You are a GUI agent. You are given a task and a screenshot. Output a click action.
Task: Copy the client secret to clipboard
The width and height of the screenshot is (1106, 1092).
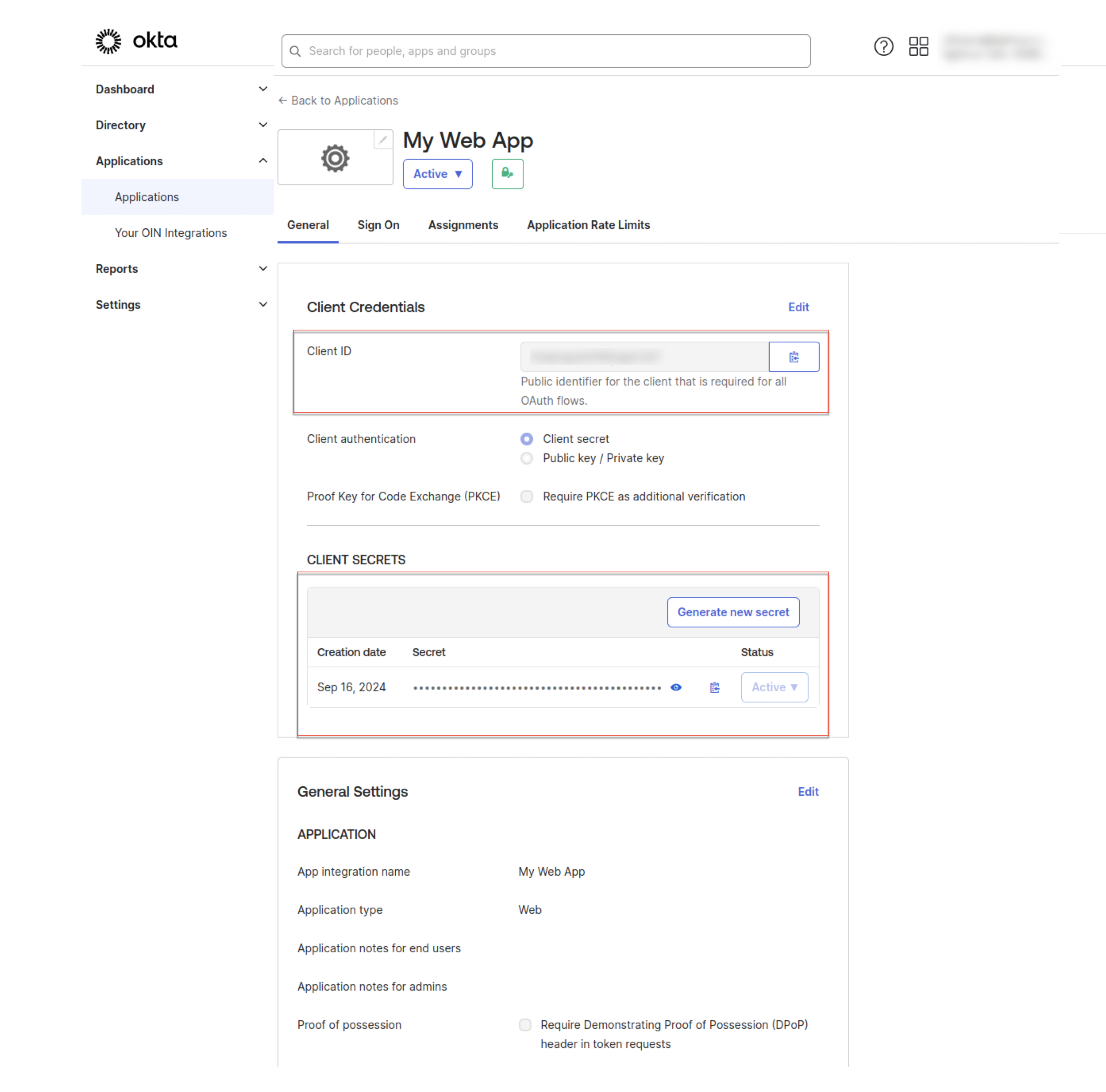pos(714,687)
